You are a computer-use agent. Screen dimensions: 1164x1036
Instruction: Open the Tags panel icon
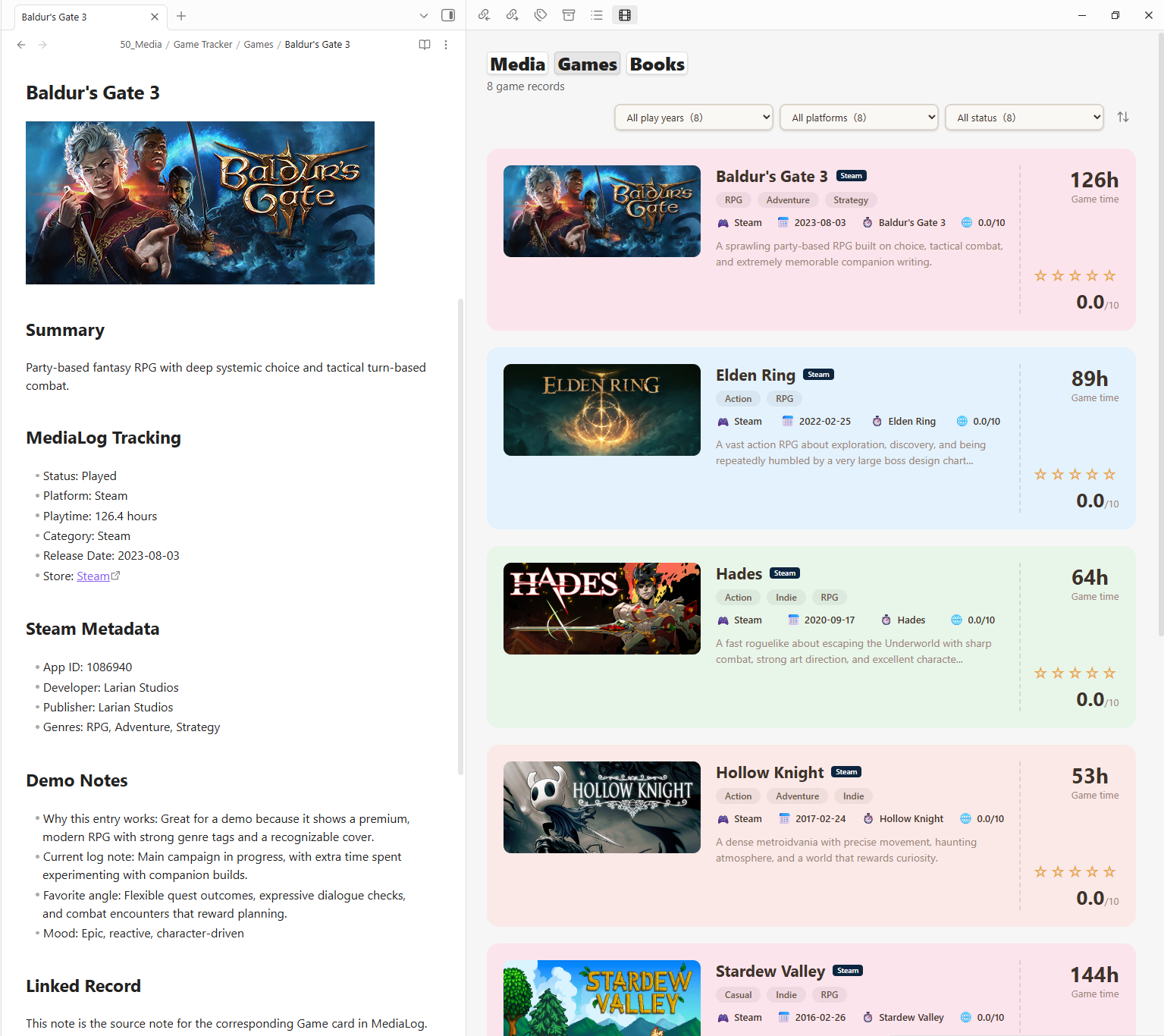point(541,15)
